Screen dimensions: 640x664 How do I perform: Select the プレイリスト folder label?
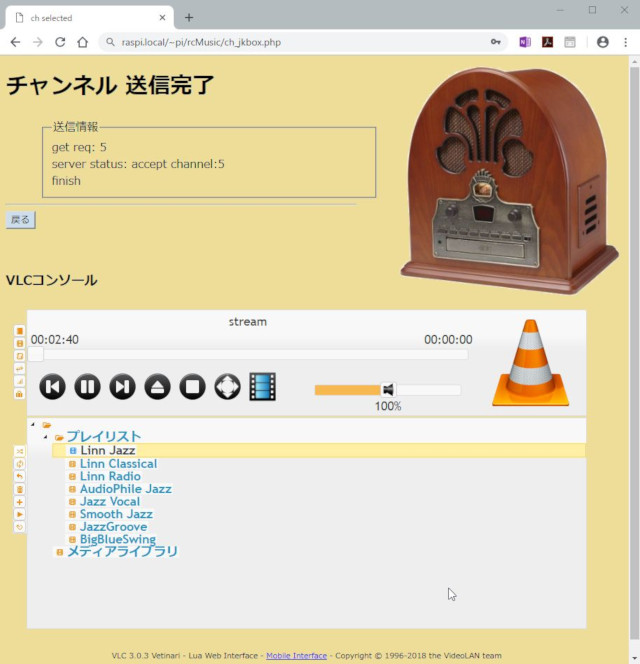(x=104, y=436)
